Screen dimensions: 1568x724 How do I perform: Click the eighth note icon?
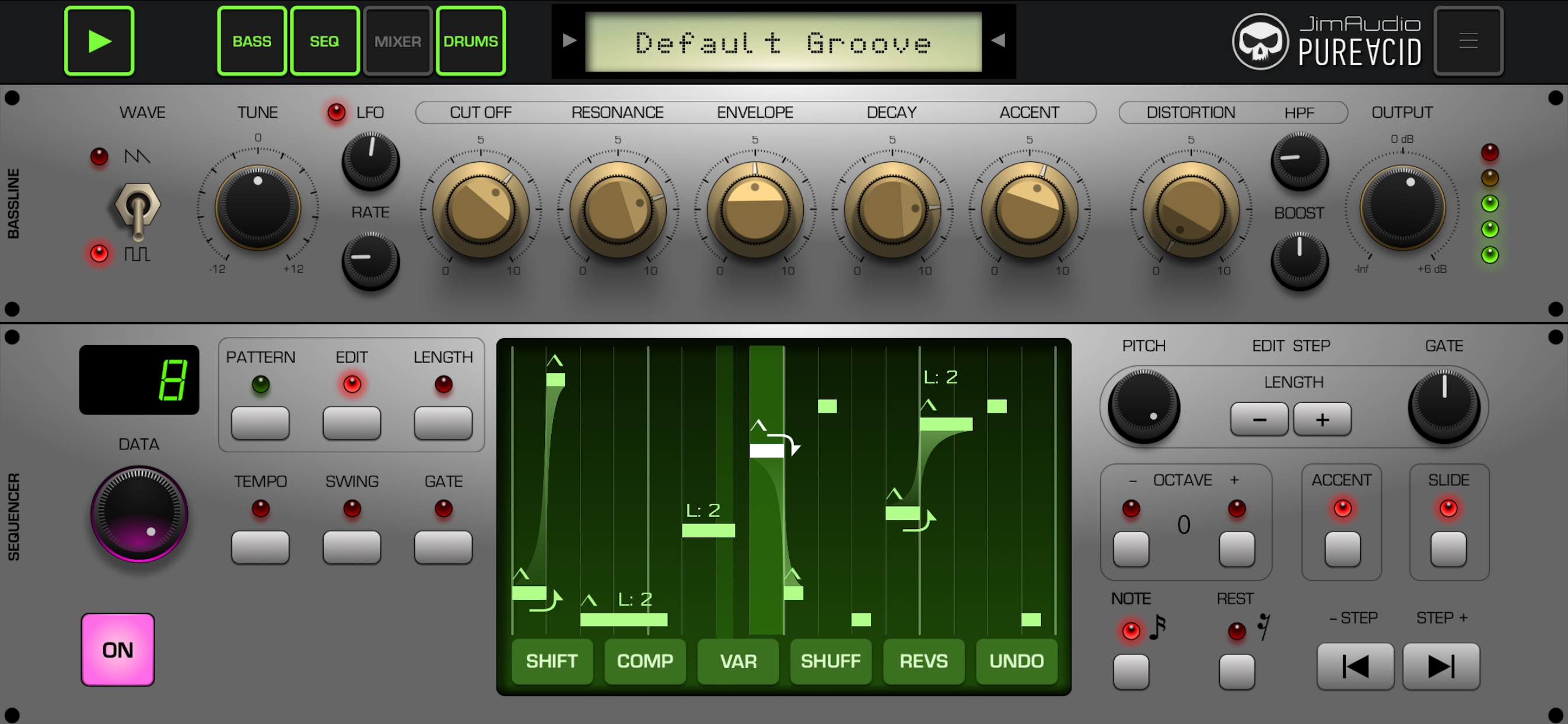point(1157,627)
